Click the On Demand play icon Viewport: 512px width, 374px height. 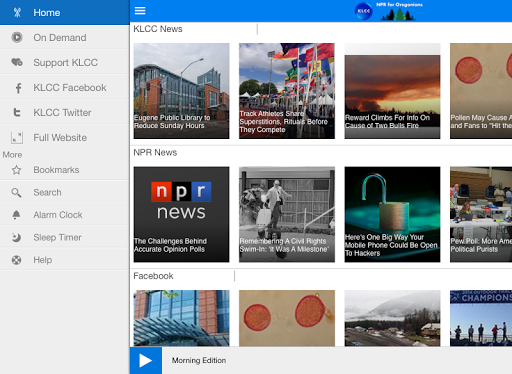click(x=17, y=37)
